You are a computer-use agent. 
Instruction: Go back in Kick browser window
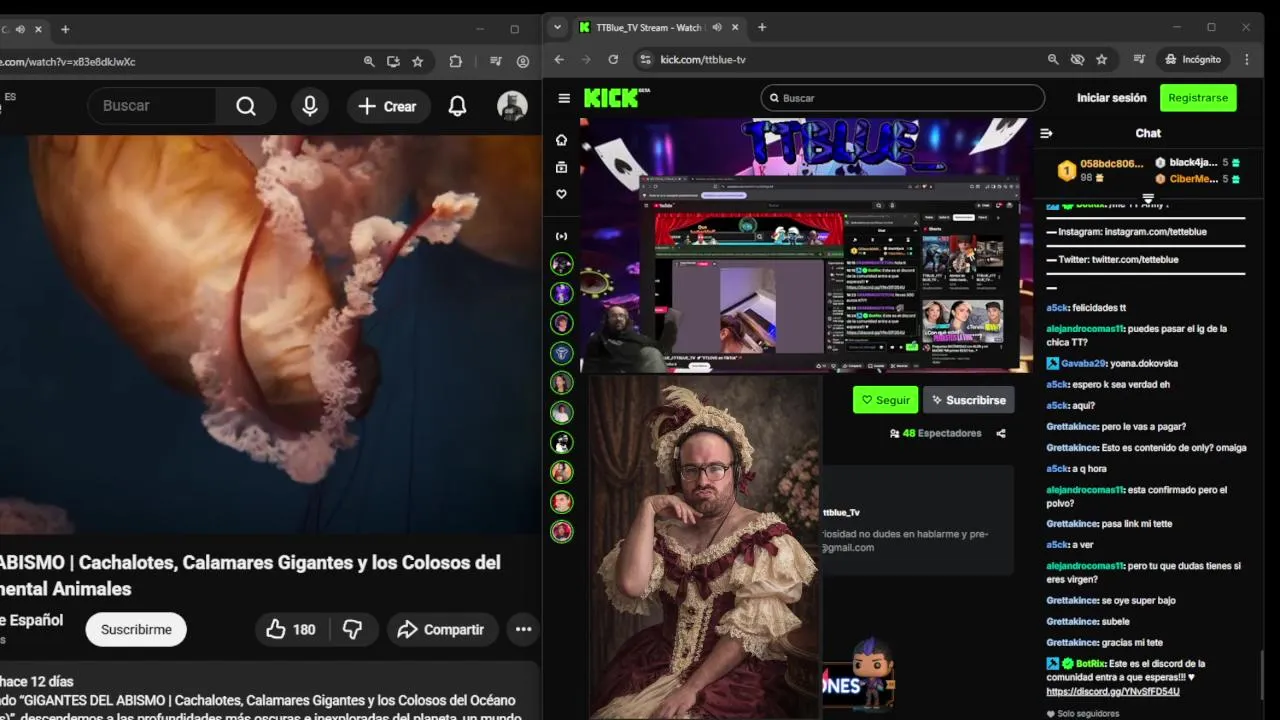559,59
